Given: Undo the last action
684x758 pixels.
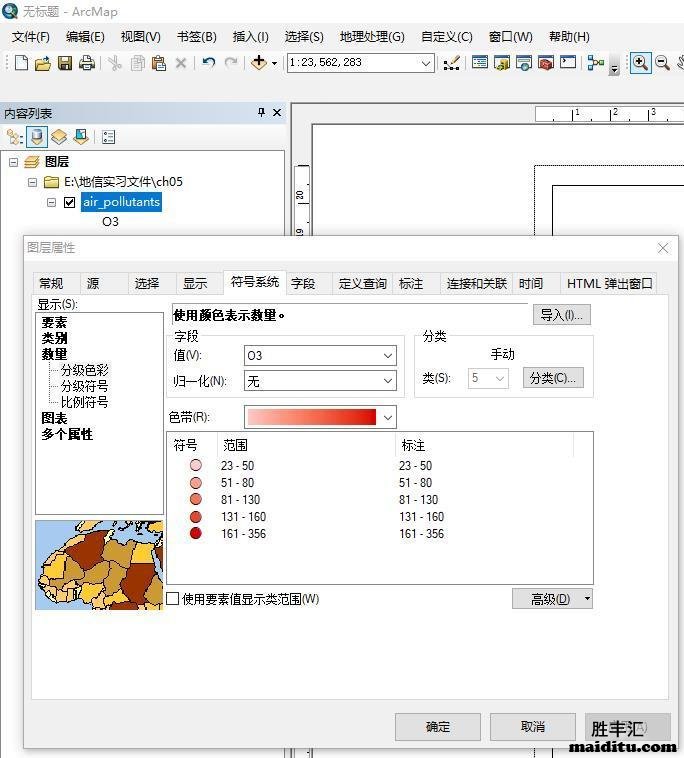Looking at the screenshot, I should pos(209,63).
